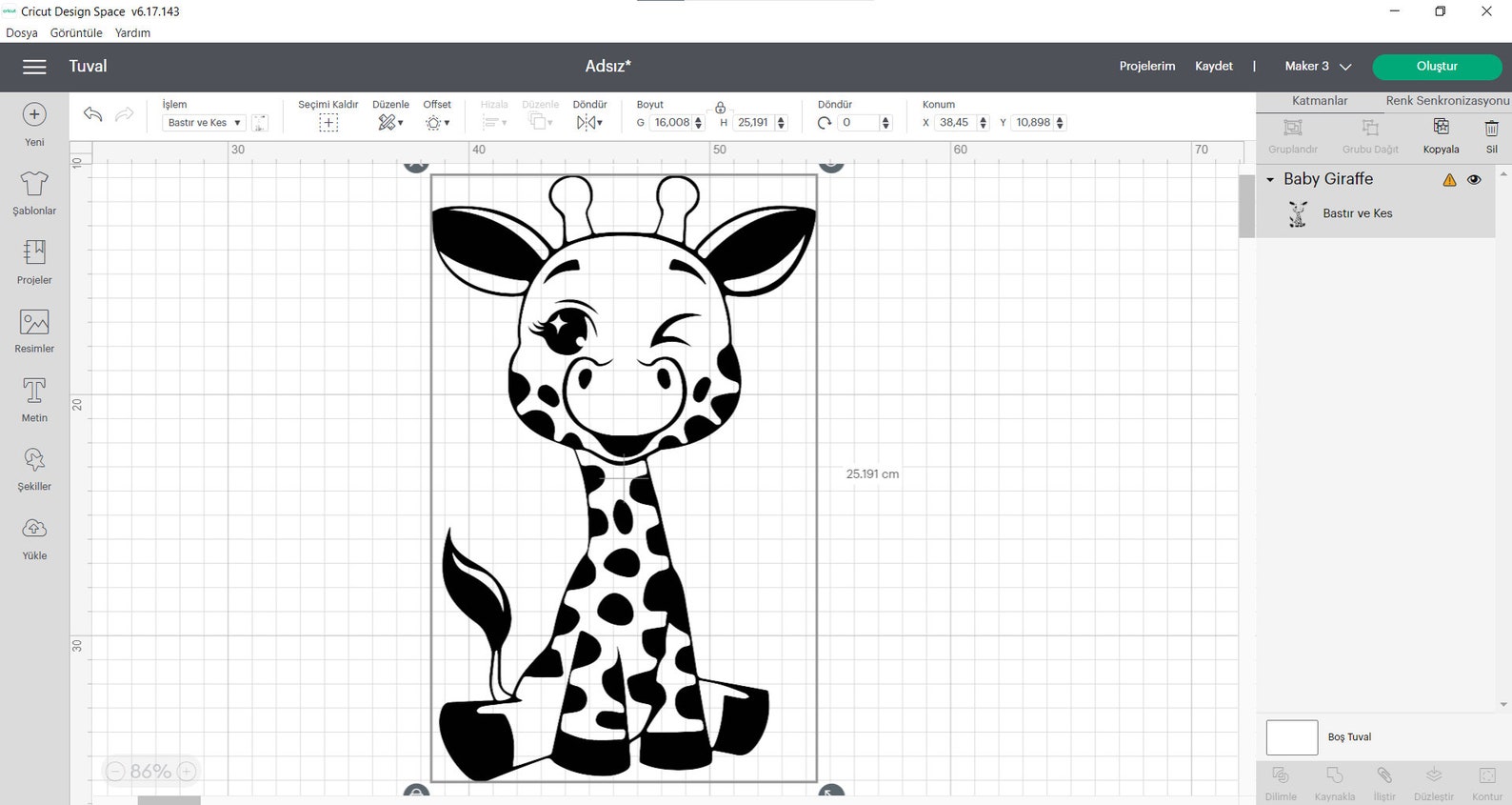Image resolution: width=1512 pixels, height=805 pixels.
Task: Edit the height H field
Action: (x=753, y=123)
